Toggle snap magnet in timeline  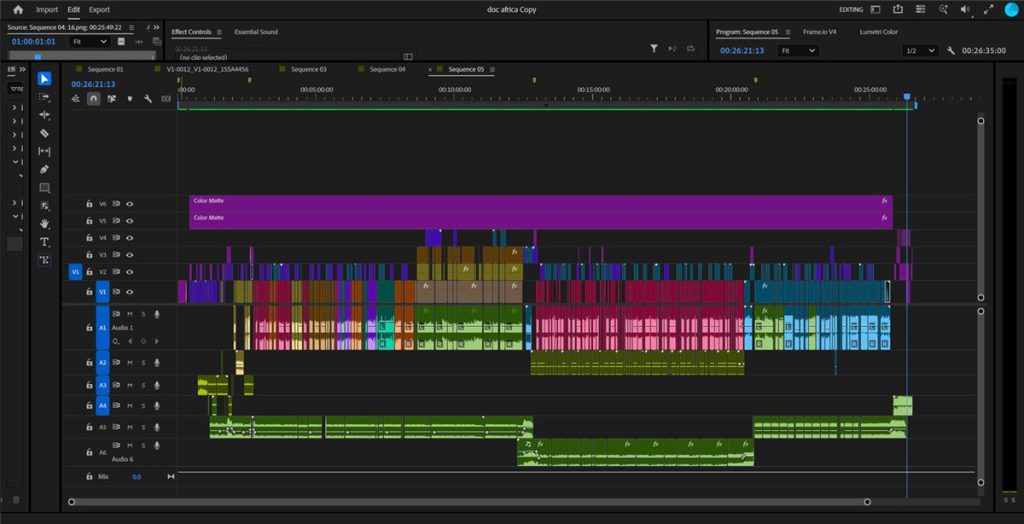tap(93, 99)
